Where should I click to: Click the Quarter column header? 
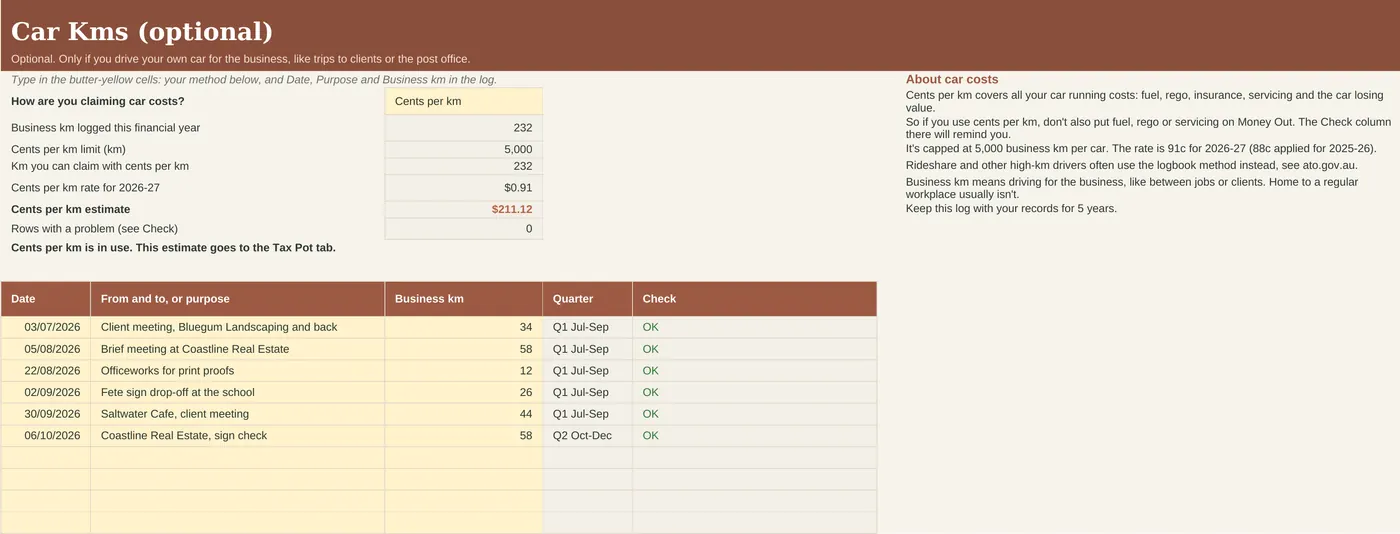pos(588,299)
